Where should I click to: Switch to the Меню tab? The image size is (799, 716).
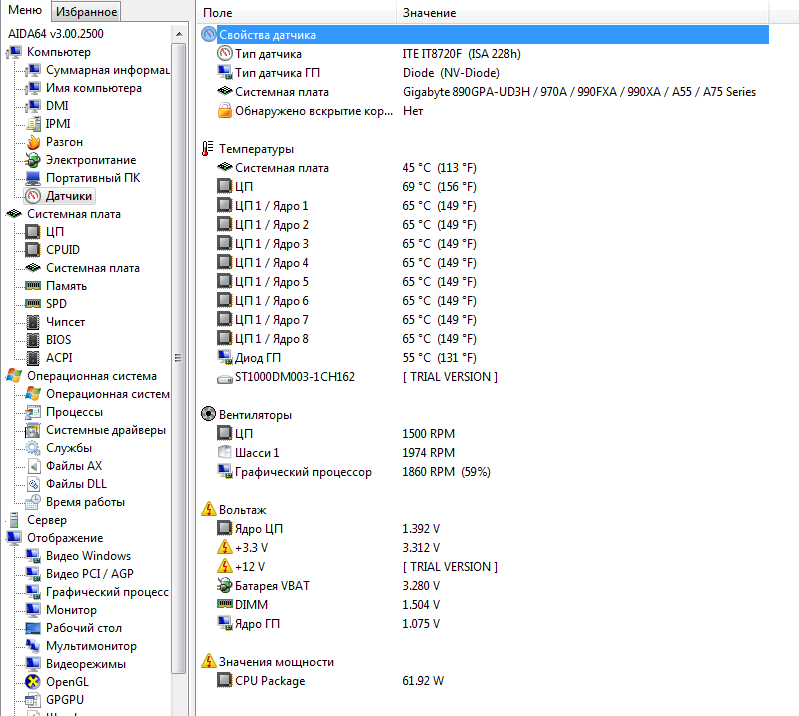(x=25, y=11)
